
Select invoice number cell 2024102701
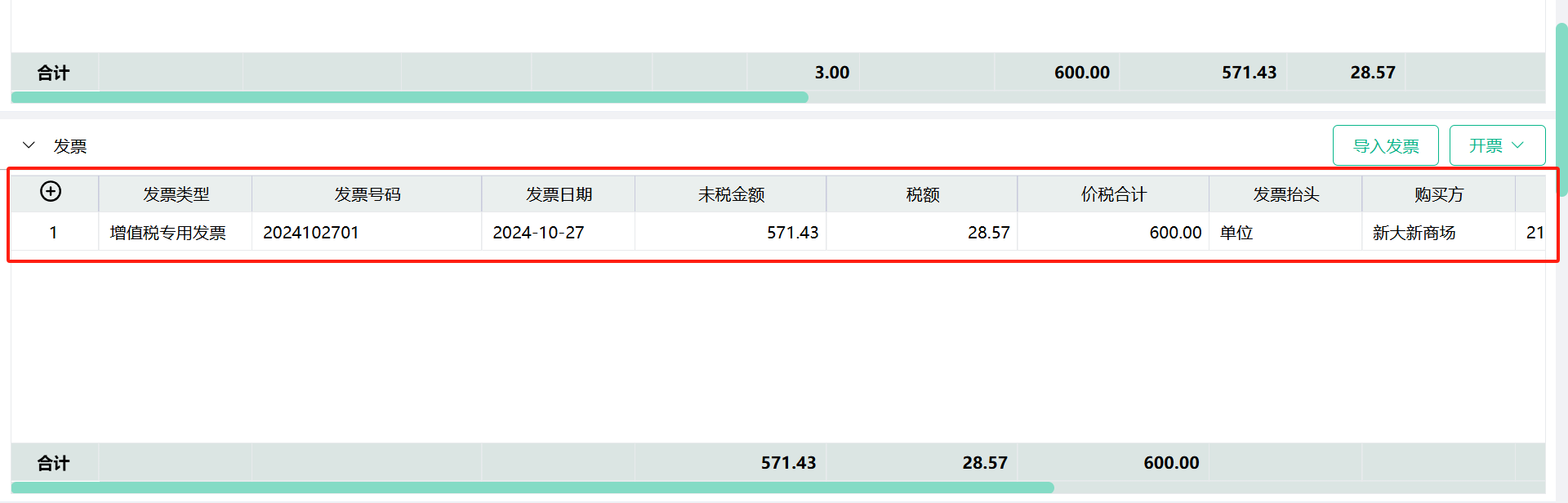[367, 233]
